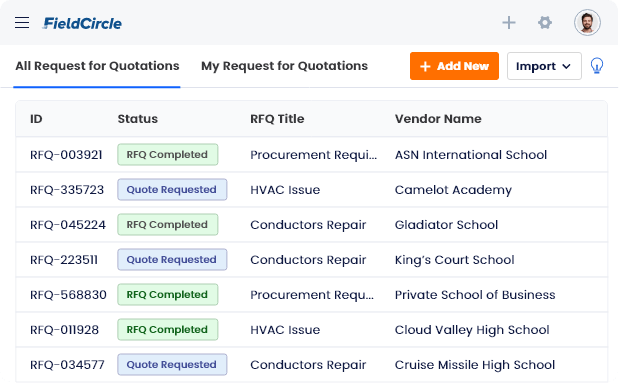Switch to My Request for Quotations tab
619x383 pixels.
[x=284, y=66]
